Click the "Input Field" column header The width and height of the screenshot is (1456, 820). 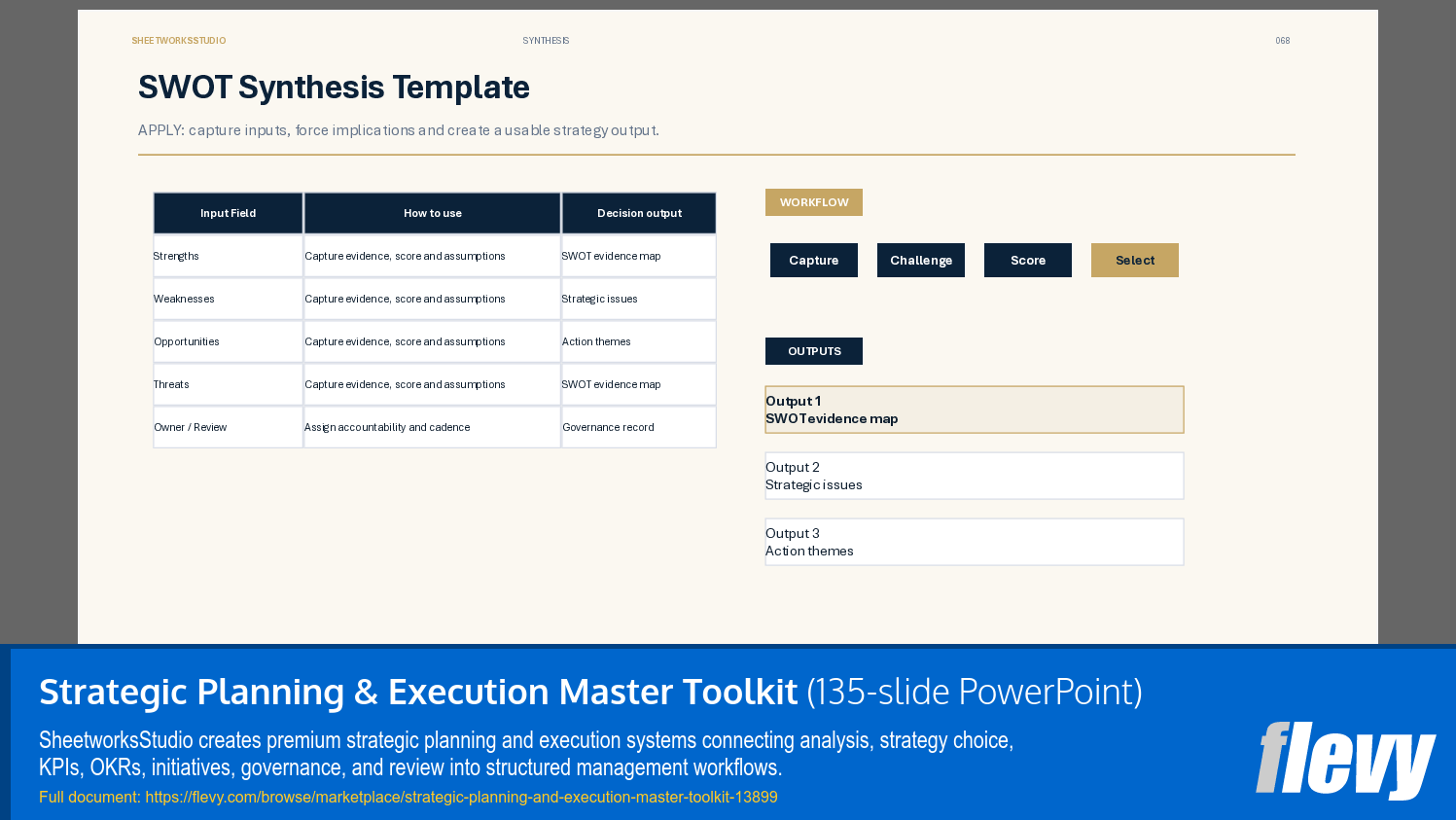(x=229, y=213)
